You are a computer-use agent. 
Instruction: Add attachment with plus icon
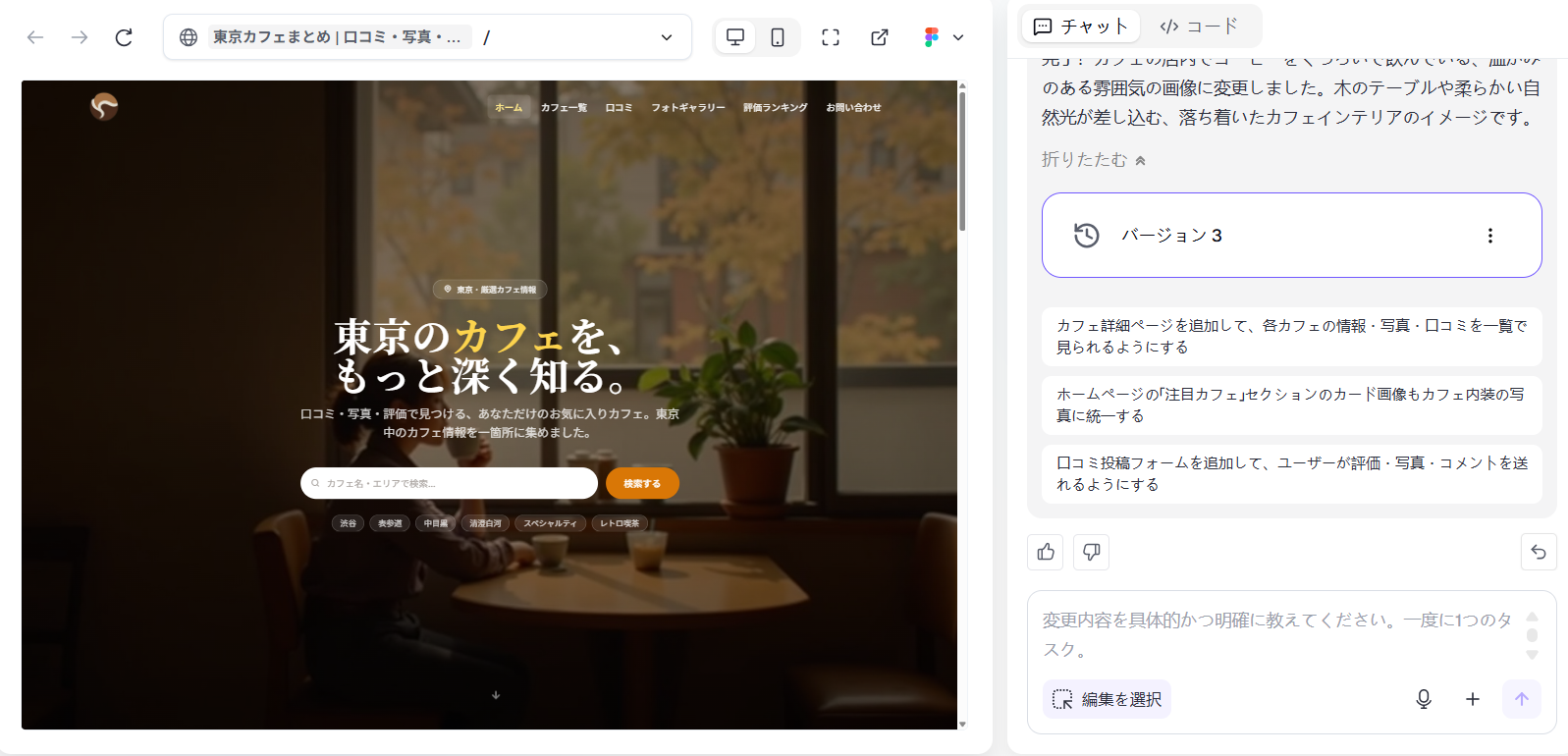pos(1473,699)
